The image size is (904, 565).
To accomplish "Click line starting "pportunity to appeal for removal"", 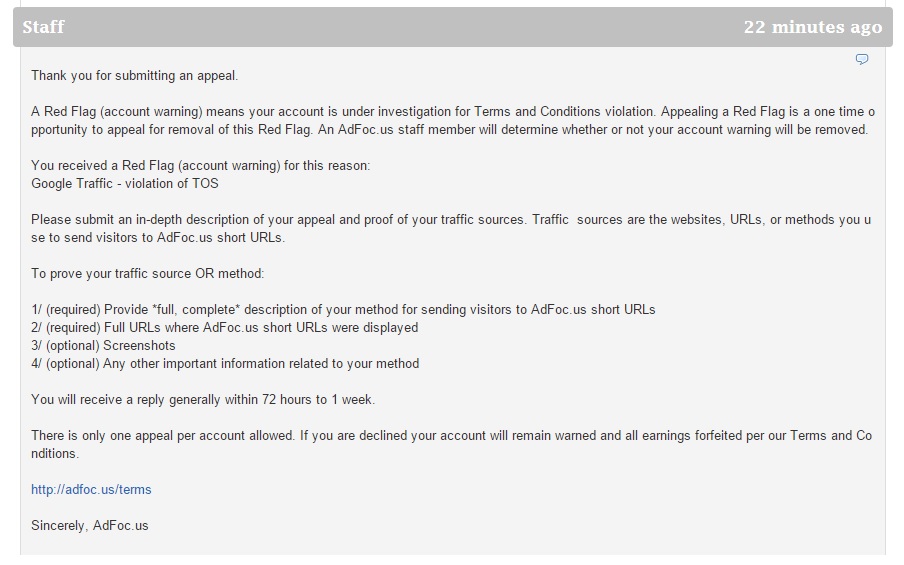I will [449, 130].
